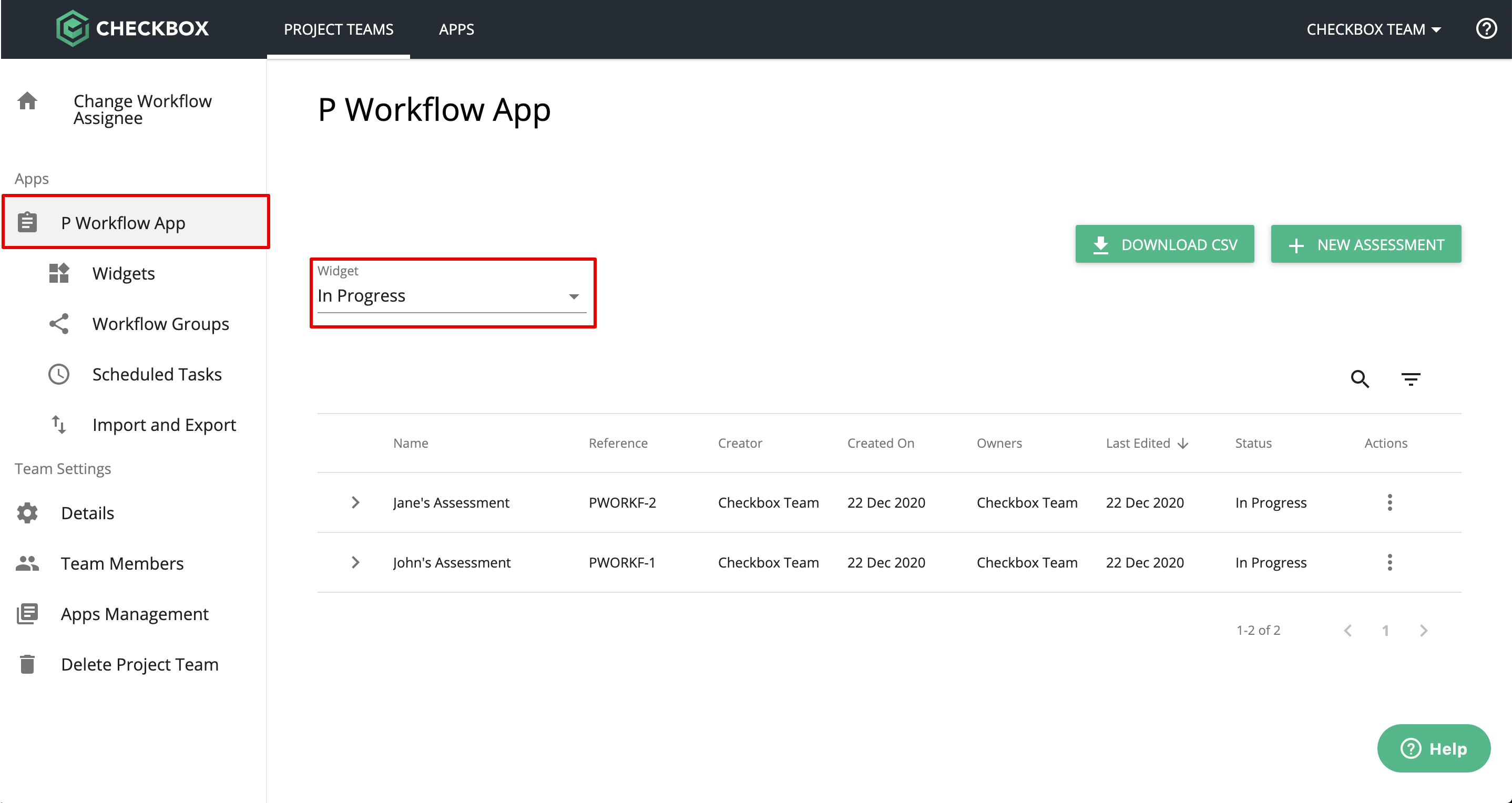Click the 1-2 of 2 pagination text
This screenshot has height=803, width=1512.
coord(1258,631)
